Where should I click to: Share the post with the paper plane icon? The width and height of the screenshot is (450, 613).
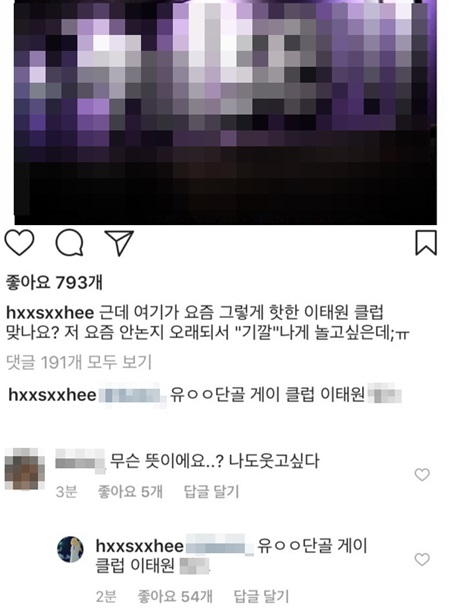click(x=119, y=243)
